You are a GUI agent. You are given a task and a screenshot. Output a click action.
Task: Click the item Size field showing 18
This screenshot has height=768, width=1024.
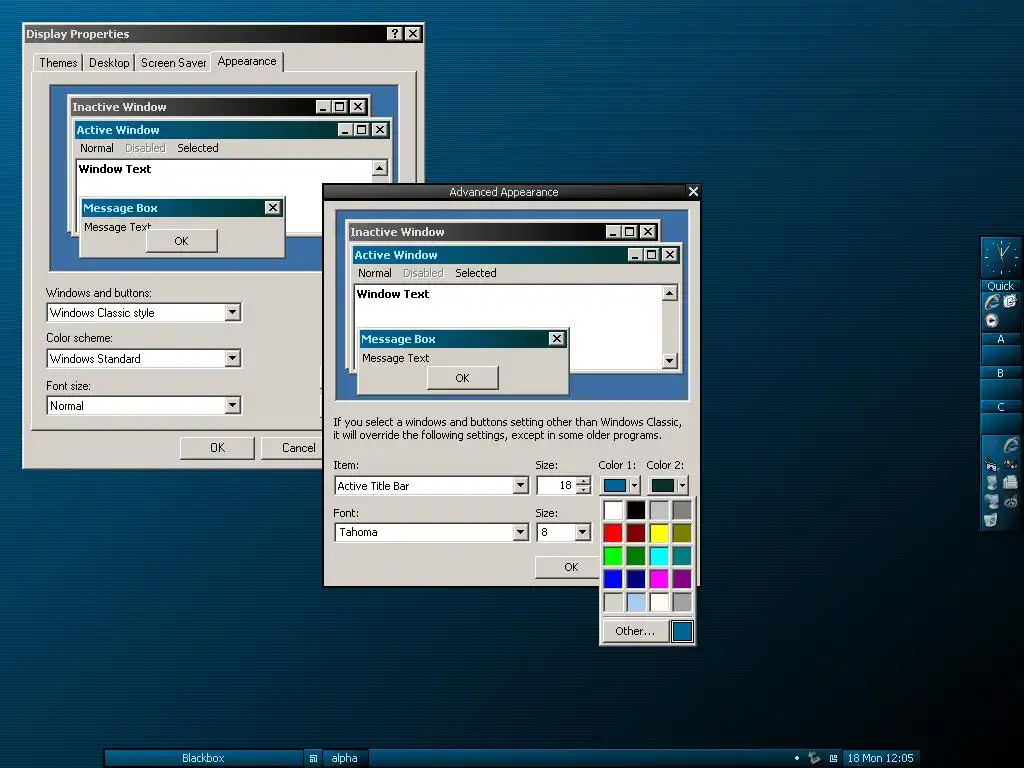556,485
